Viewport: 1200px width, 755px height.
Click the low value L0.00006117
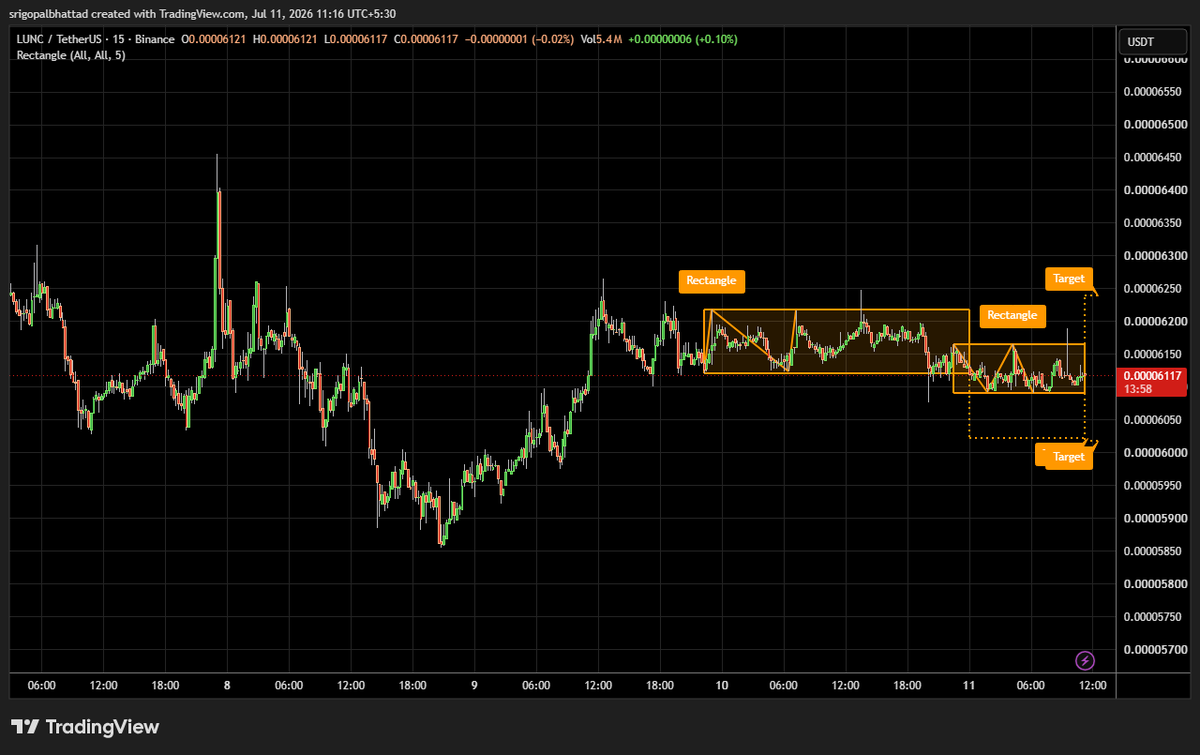coord(356,39)
